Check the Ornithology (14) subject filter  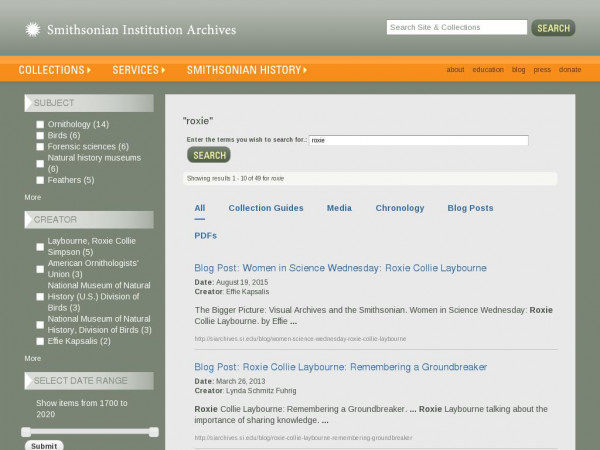coord(40,124)
